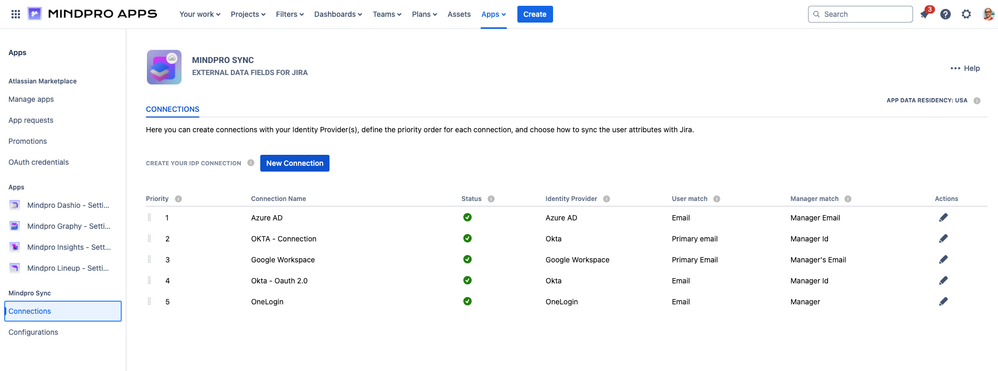Open the notifications bell icon
This screenshot has height=371, width=998.
[x=924, y=14]
